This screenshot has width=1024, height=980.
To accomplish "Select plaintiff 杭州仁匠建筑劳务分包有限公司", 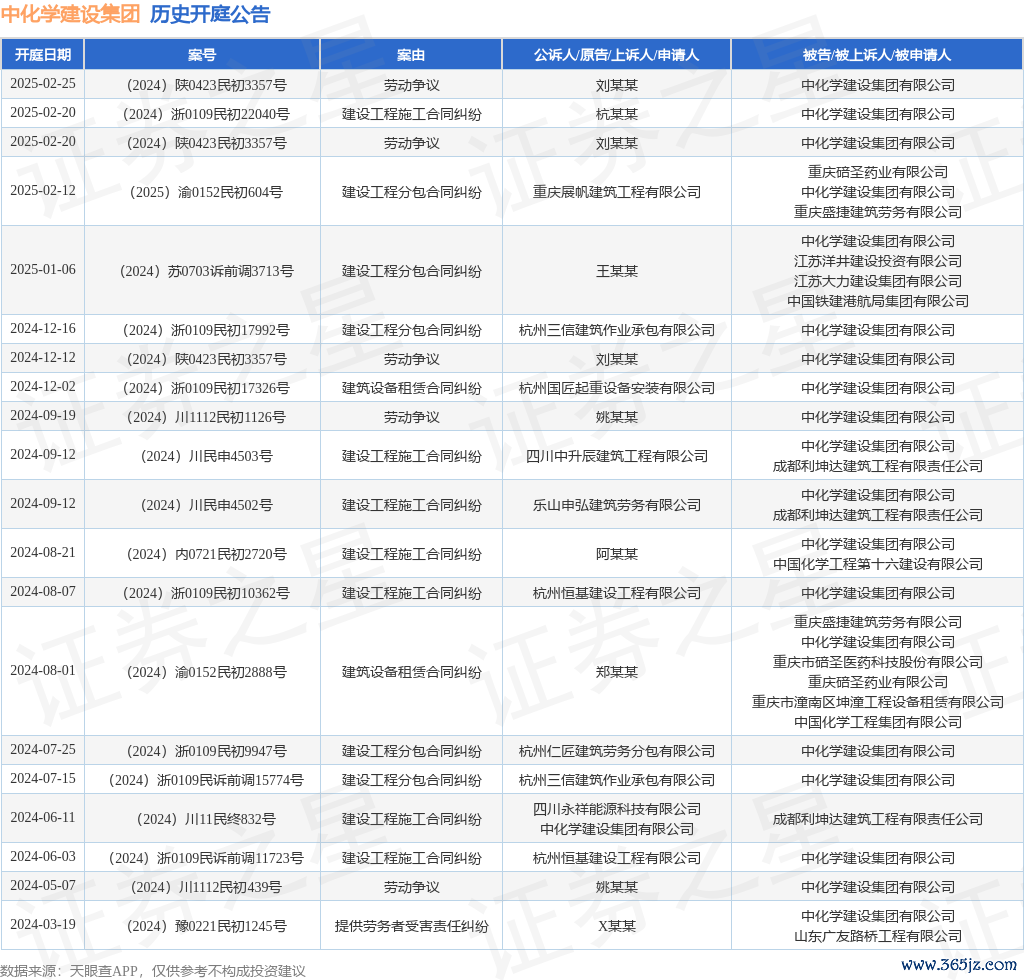I will point(616,751).
